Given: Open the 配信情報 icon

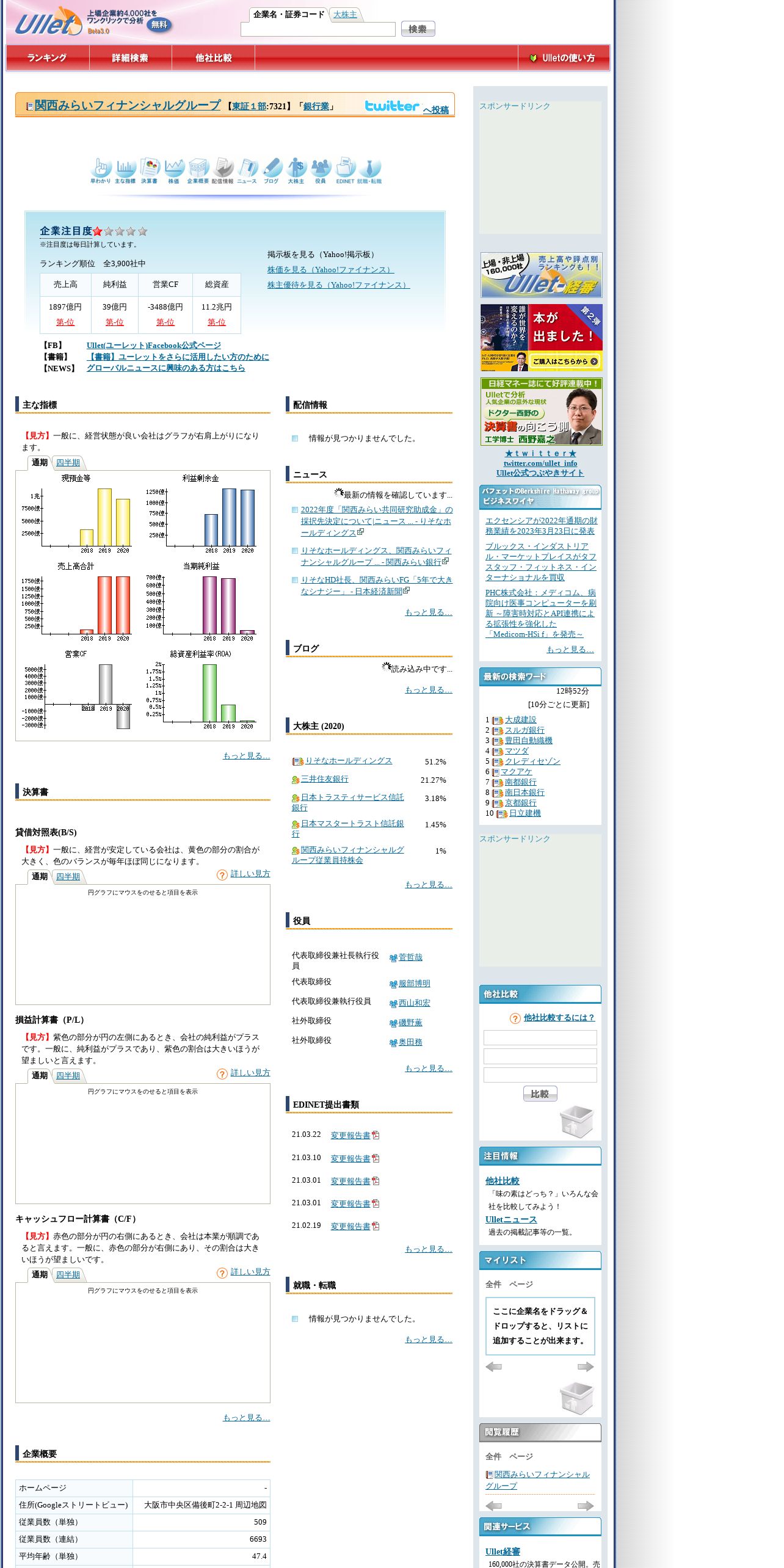Looking at the screenshot, I should pyautogui.click(x=223, y=170).
